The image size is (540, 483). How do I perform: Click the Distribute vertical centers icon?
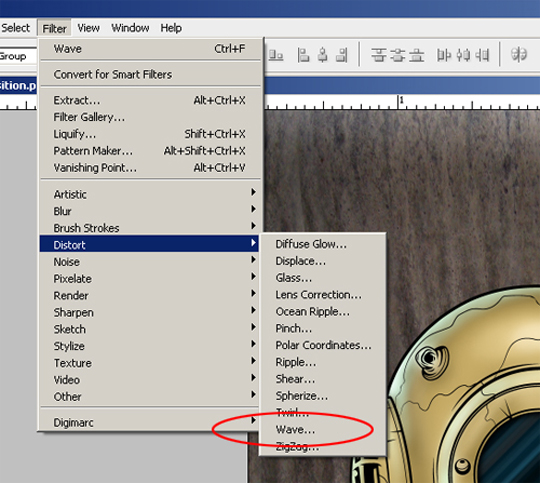coord(398,55)
